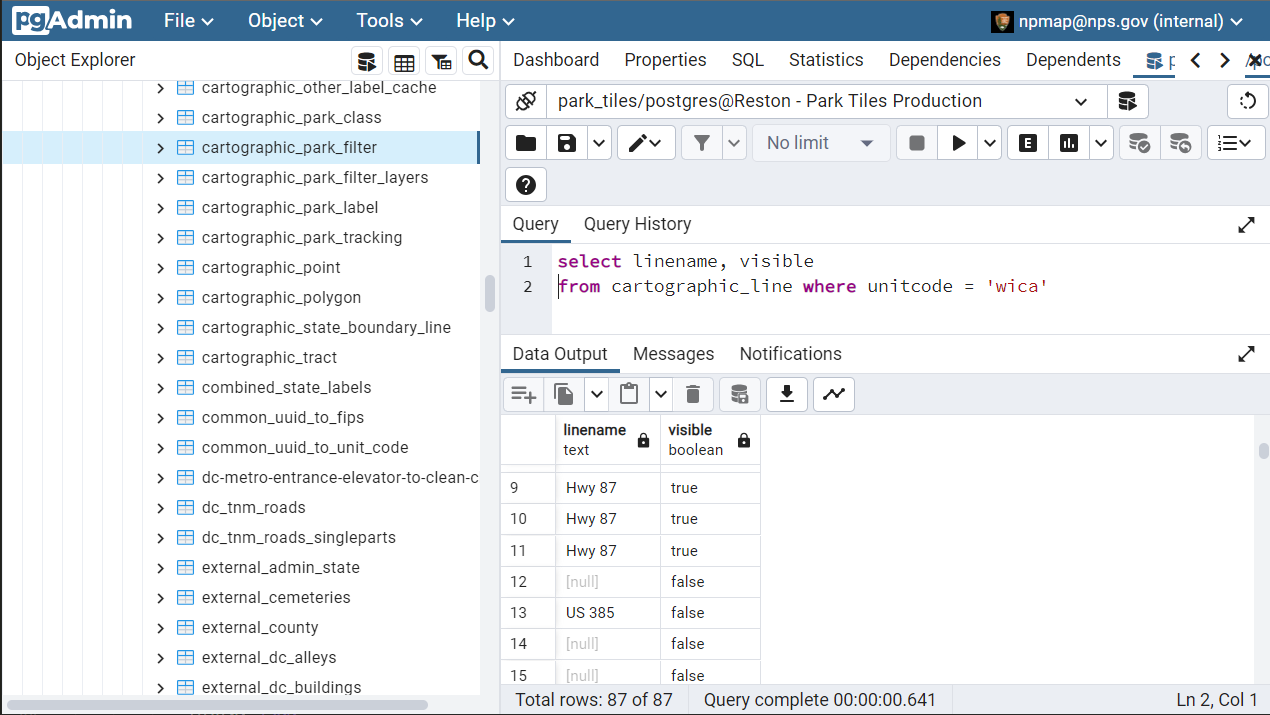1270x715 pixels.
Task: Open the copy options dropdown in Data Output
Action: point(596,394)
